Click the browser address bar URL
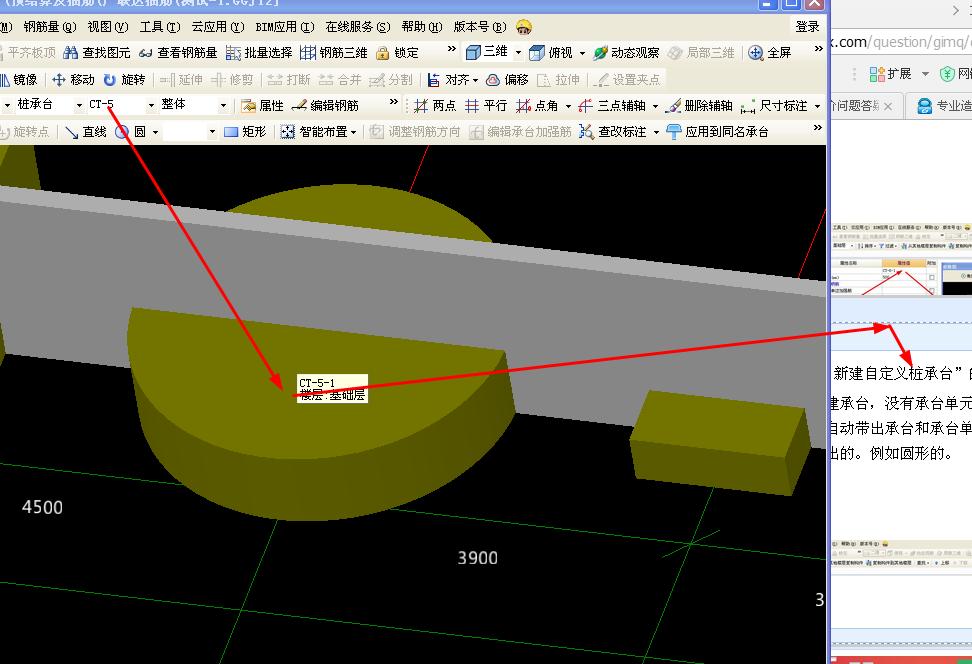972x664 pixels. [899, 42]
